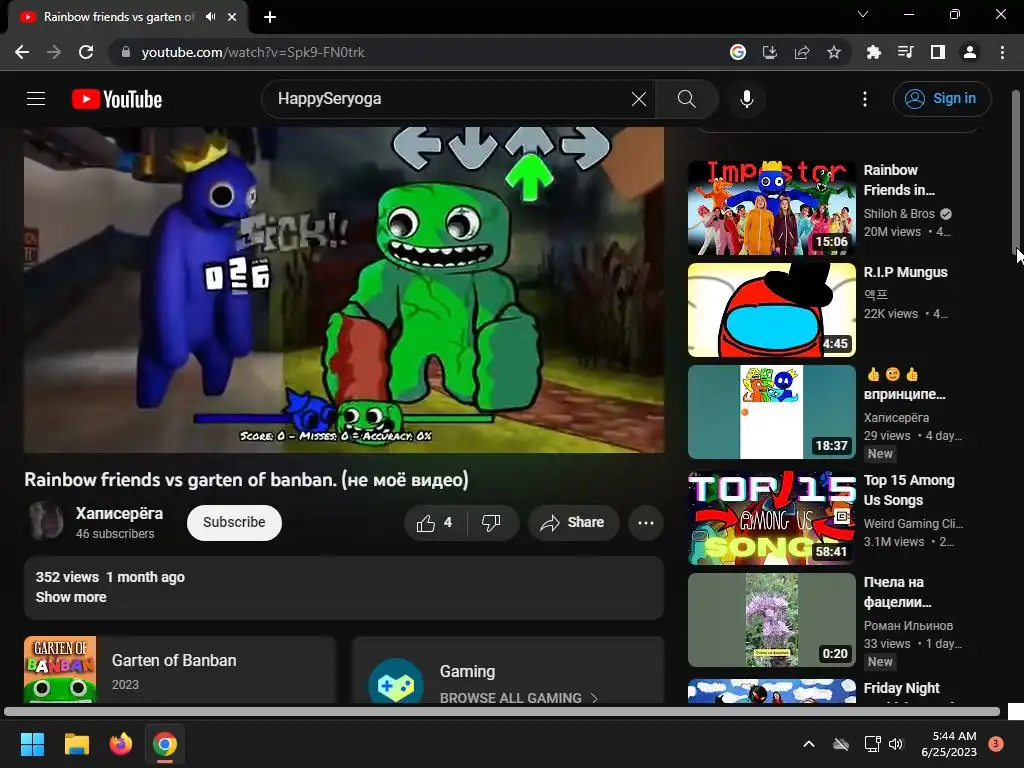Click the video title text
The height and width of the screenshot is (768, 1024).
click(246, 480)
